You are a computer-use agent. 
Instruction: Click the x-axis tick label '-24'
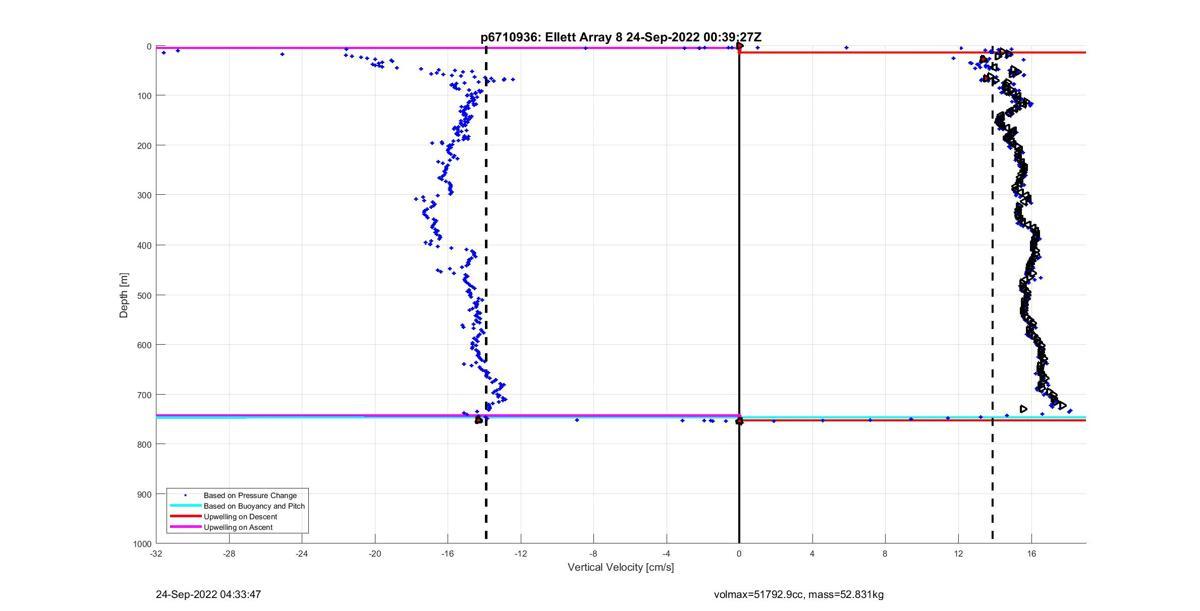click(302, 553)
